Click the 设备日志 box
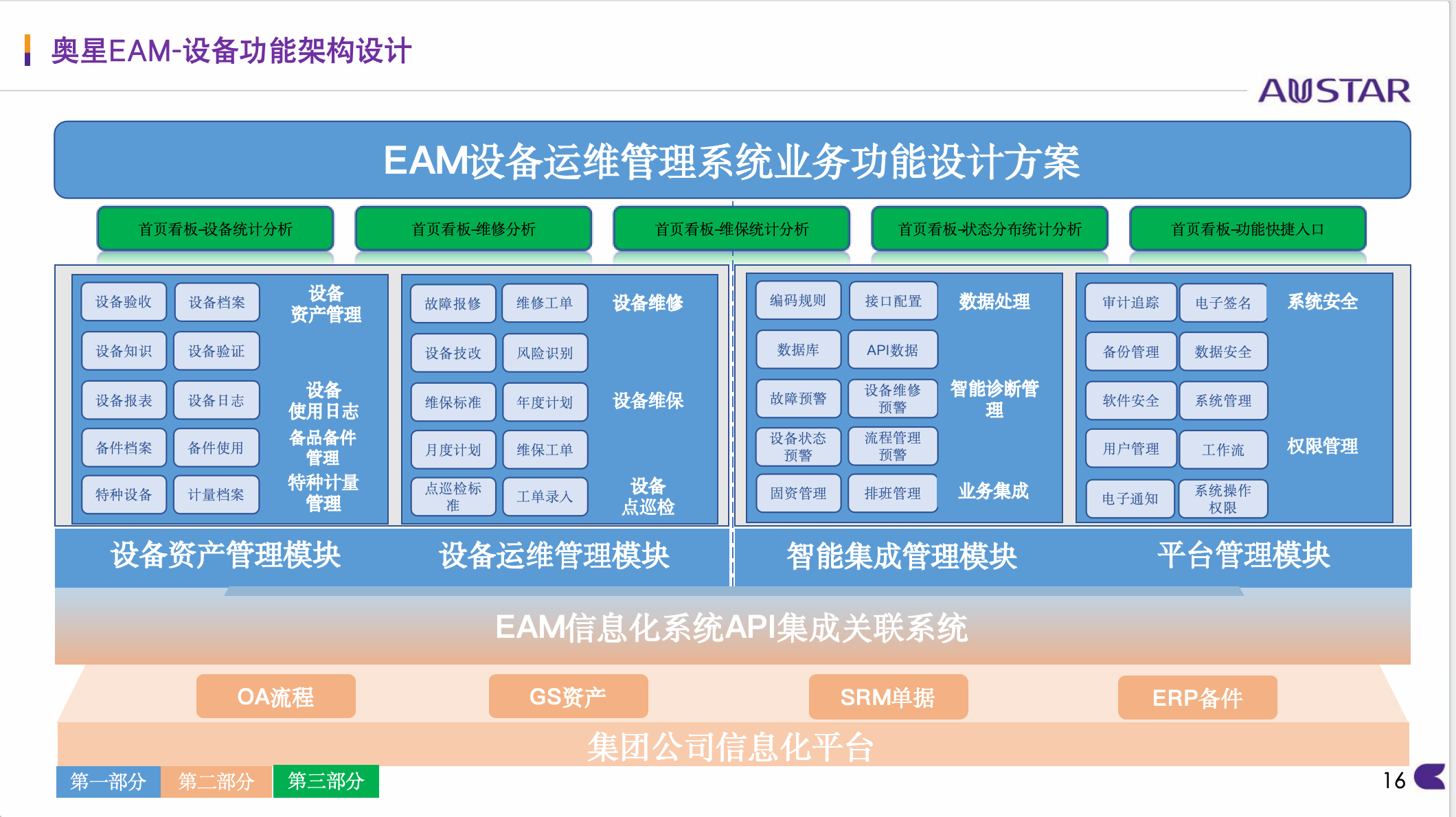 click(x=216, y=400)
